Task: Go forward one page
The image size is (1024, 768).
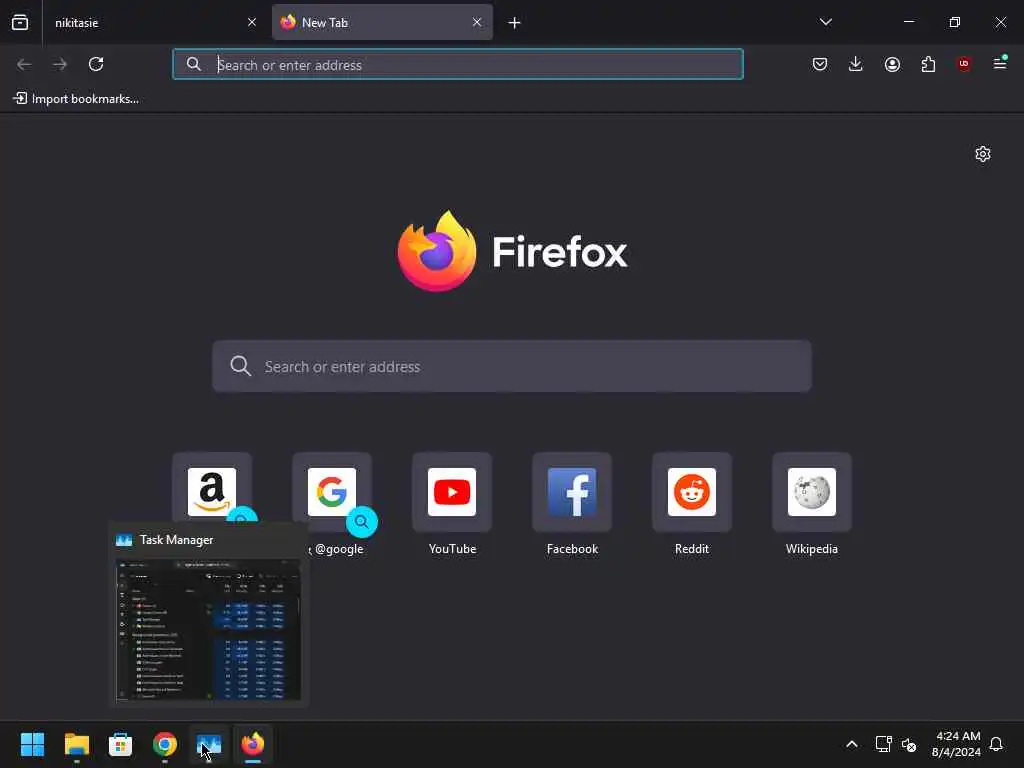Action: tap(60, 64)
